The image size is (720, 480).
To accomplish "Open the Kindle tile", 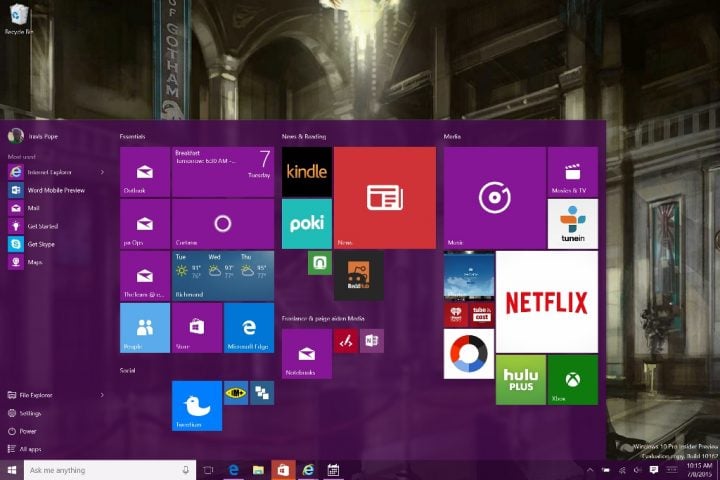I will point(307,172).
